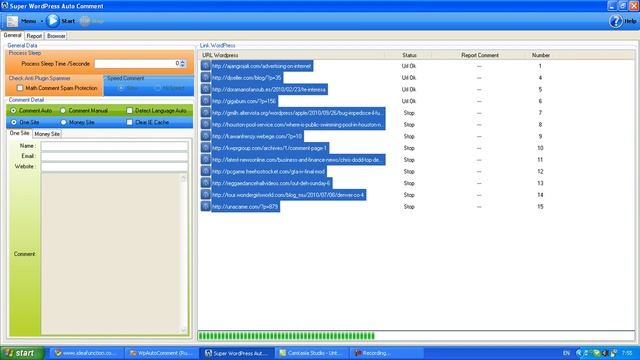
Task: Open Help via the question mark icon
Action: (616, 21)
